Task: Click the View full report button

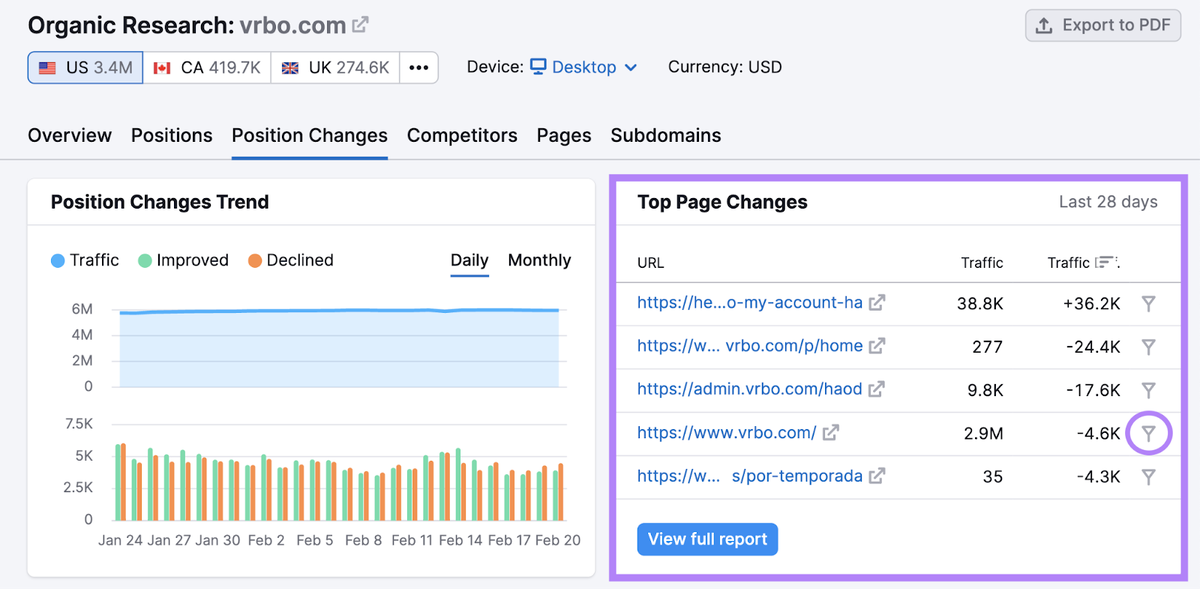Action: (707, 539)
